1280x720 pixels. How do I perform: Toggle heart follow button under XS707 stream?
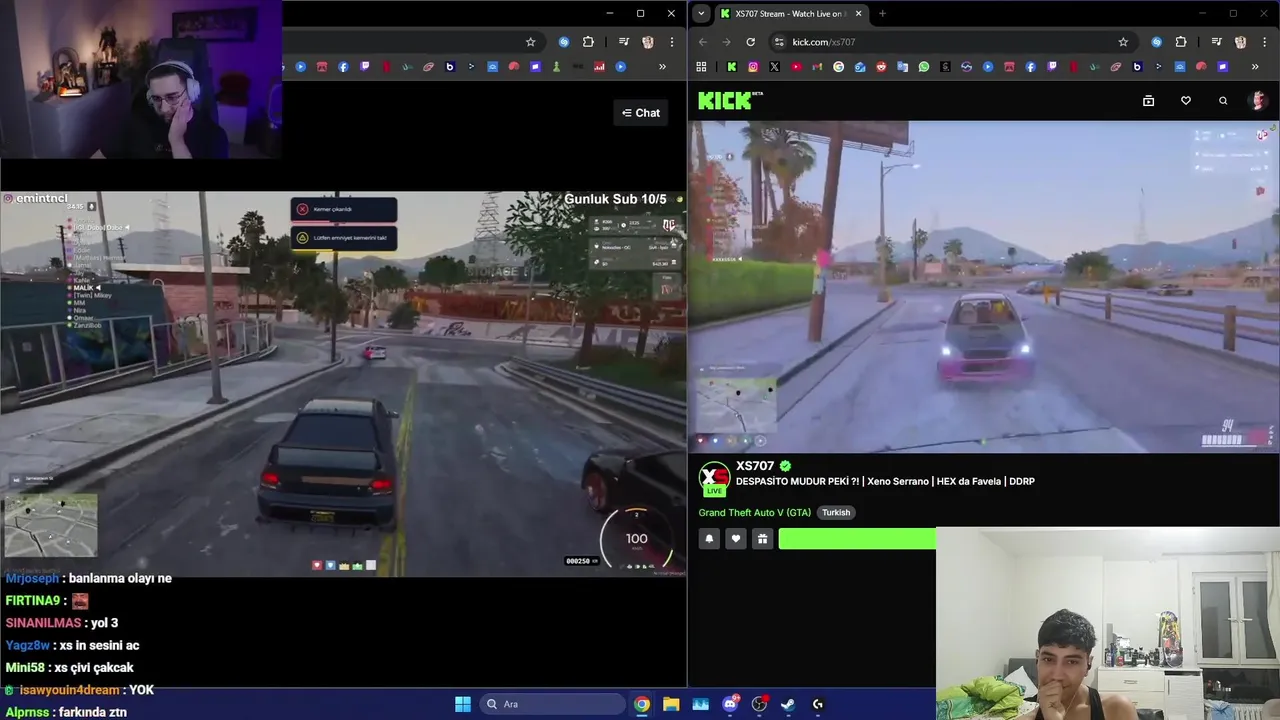[736, 539]
